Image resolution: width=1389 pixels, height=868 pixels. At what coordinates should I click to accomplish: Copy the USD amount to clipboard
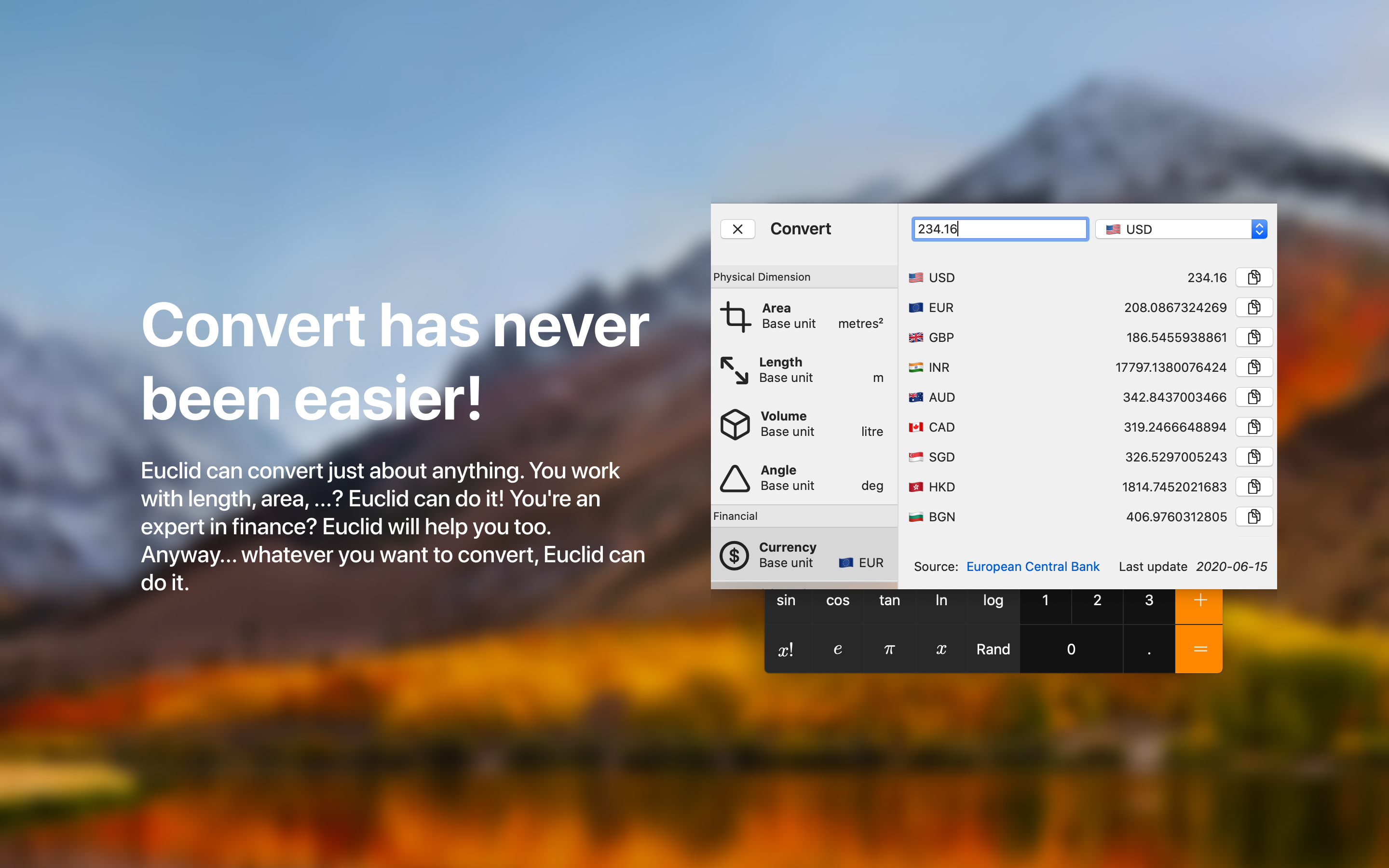tap(1253, 278)
